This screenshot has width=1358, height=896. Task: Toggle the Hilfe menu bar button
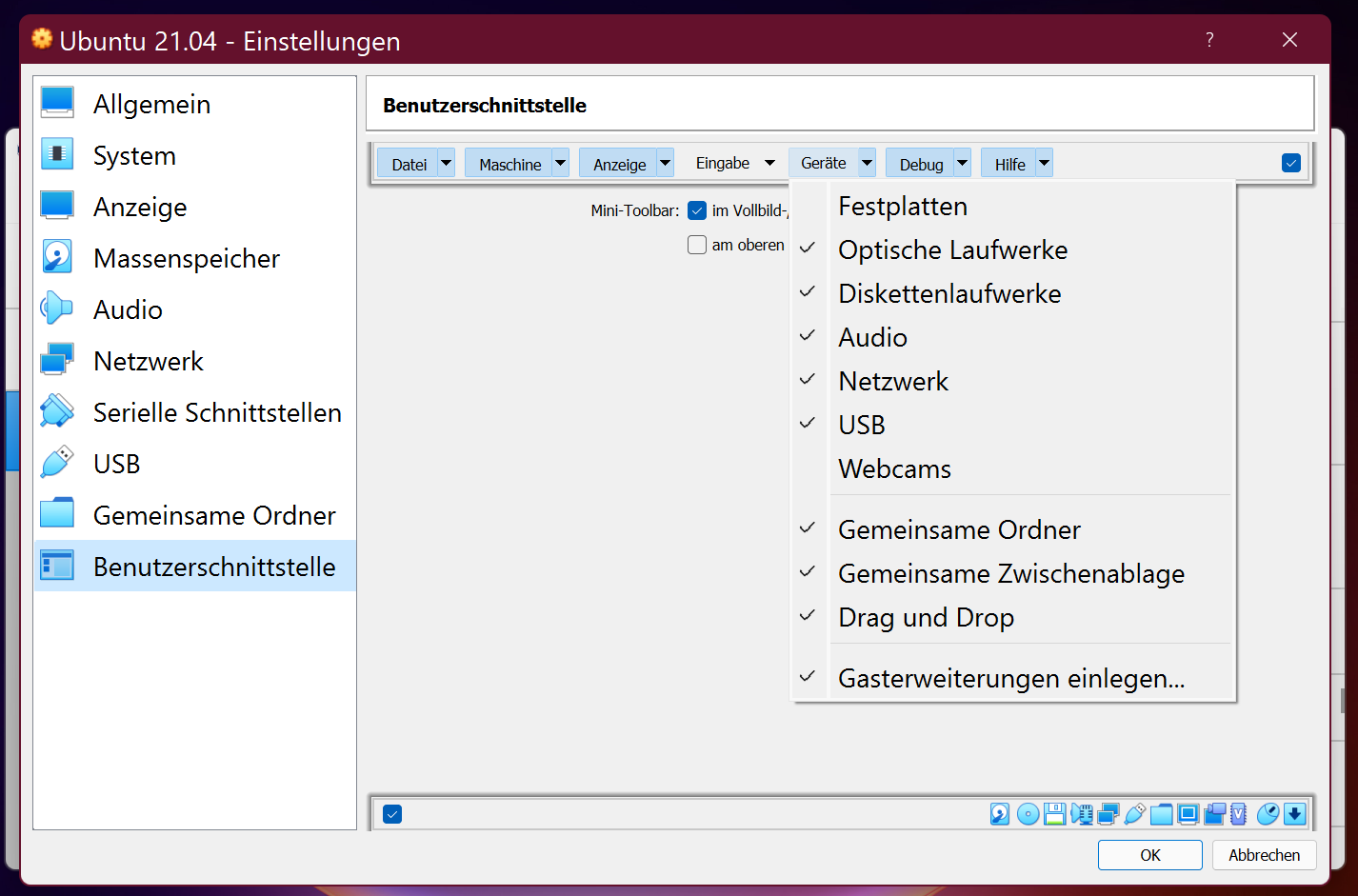click(1009, 164)
